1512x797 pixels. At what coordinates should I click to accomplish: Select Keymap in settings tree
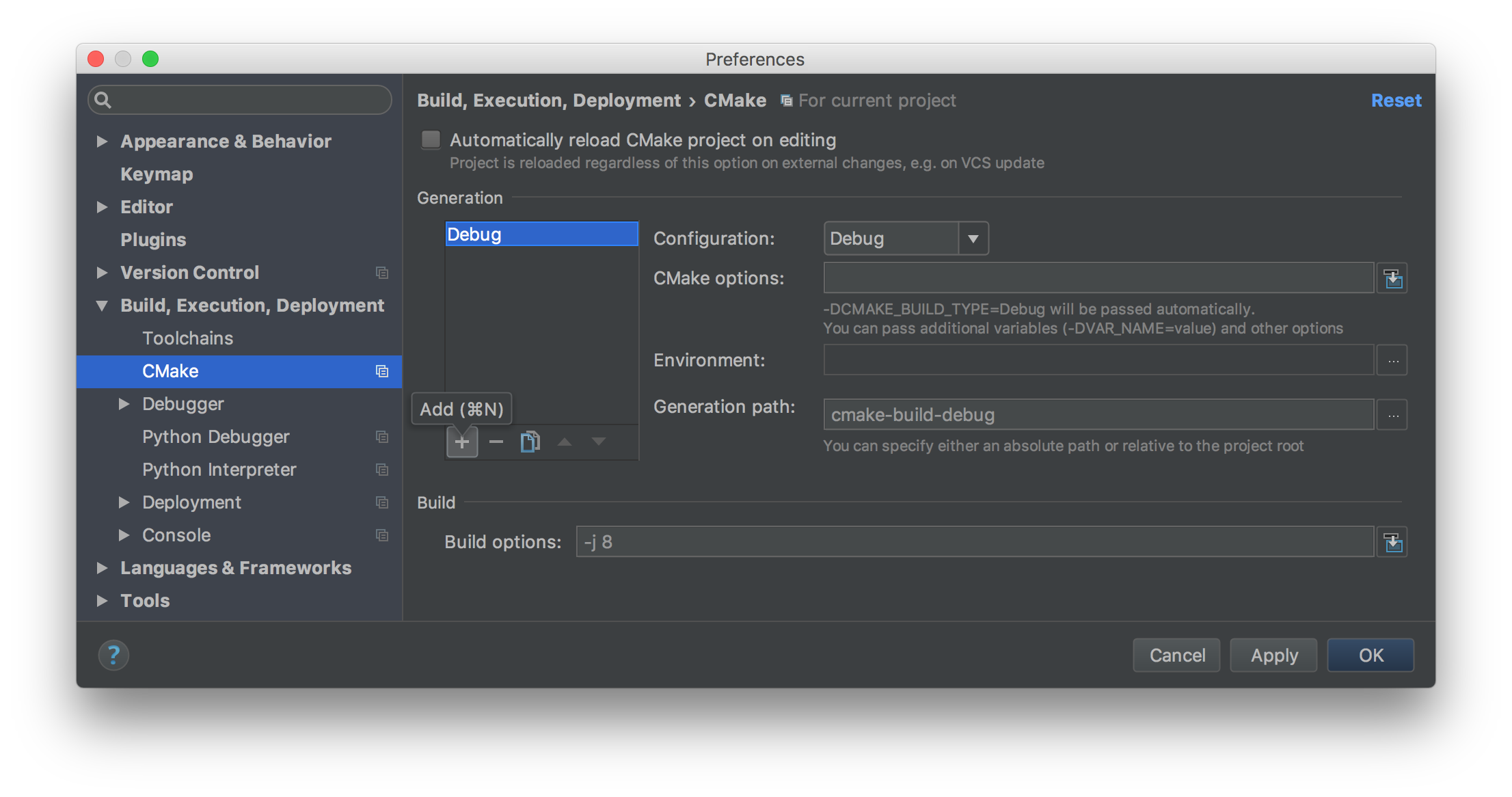157,174
